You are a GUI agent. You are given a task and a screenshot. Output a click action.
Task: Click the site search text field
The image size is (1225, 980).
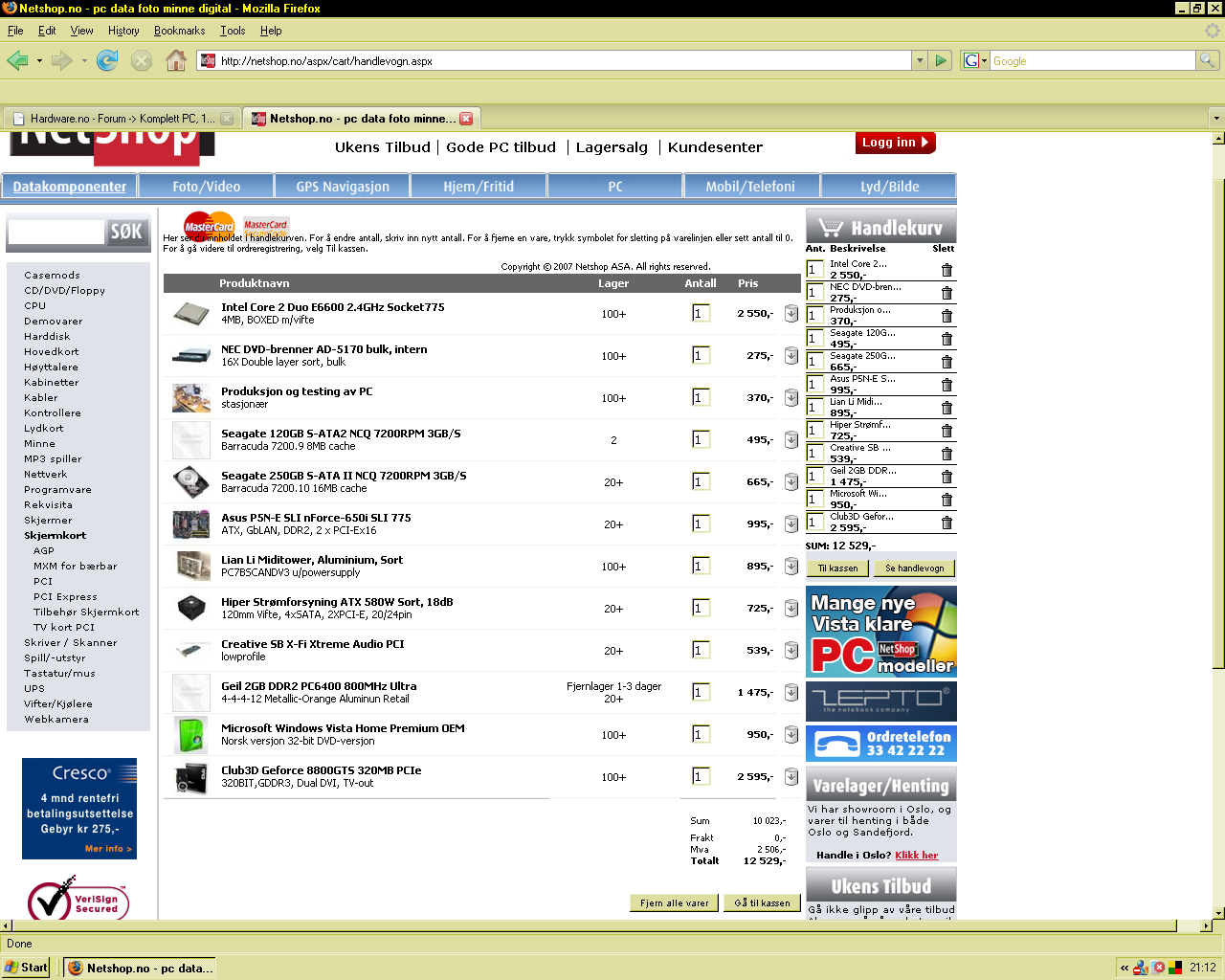[56, 232]
